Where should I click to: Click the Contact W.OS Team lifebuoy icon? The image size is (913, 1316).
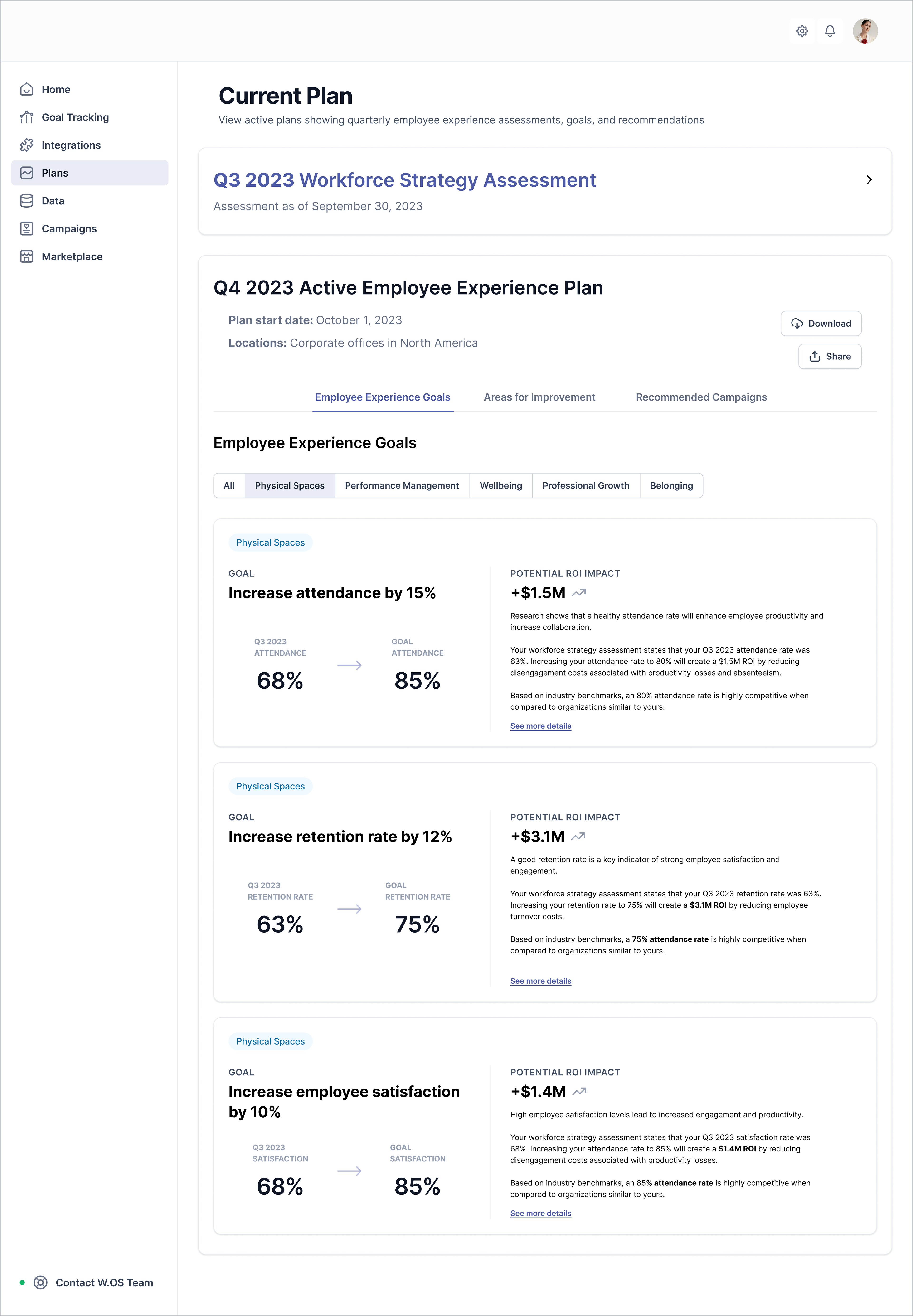(x=41, y=1283)
